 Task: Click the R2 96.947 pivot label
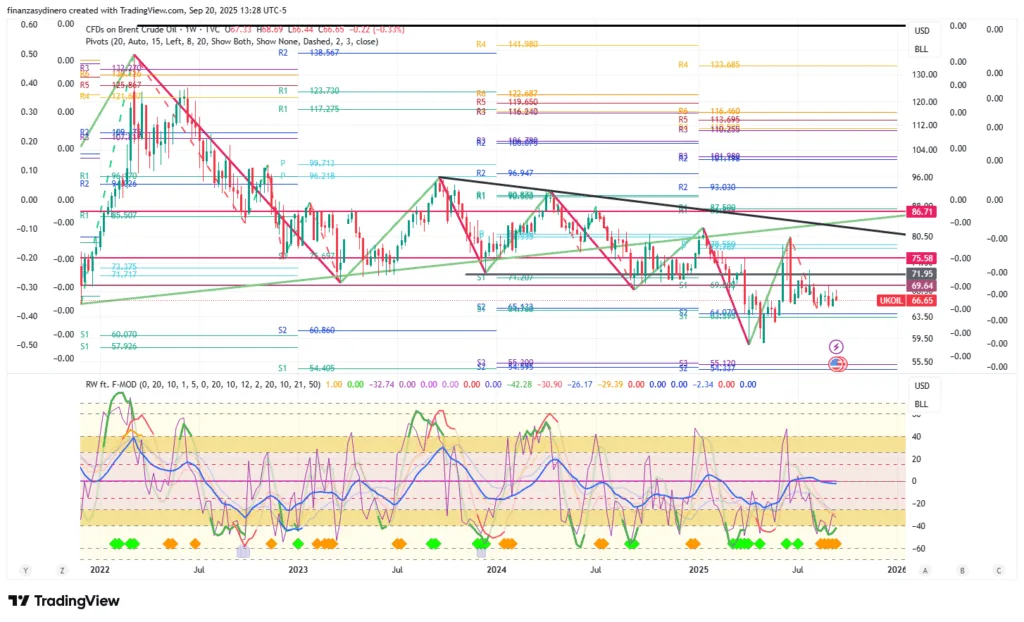click(x=504, y=173)
